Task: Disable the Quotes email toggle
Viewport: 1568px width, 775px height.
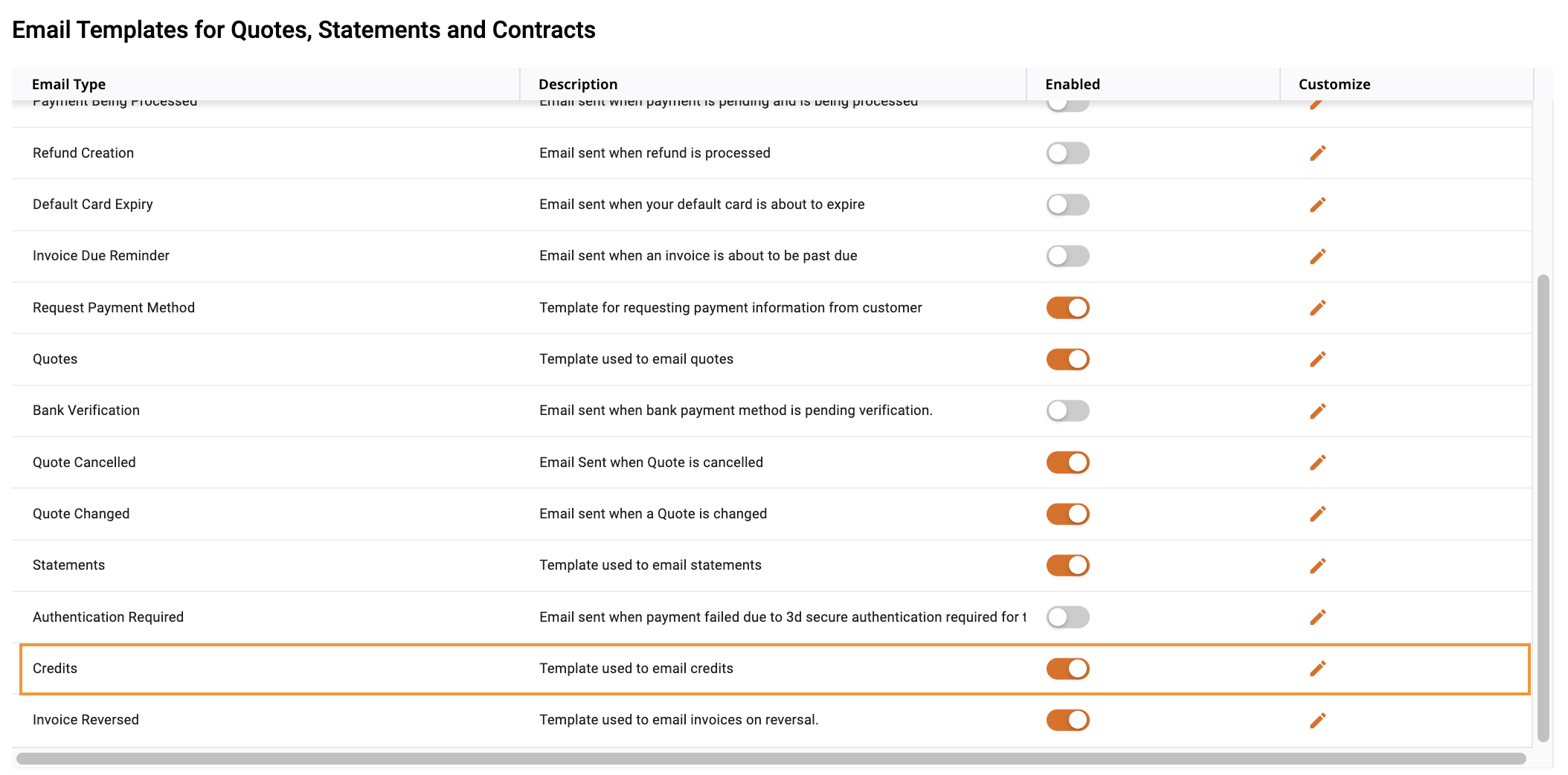Action: (x=1067, y=359)
